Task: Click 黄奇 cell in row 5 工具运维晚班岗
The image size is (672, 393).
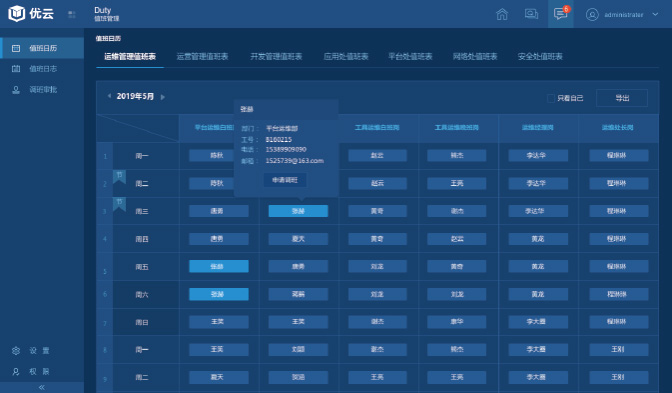Action: (x=457, y=267)
